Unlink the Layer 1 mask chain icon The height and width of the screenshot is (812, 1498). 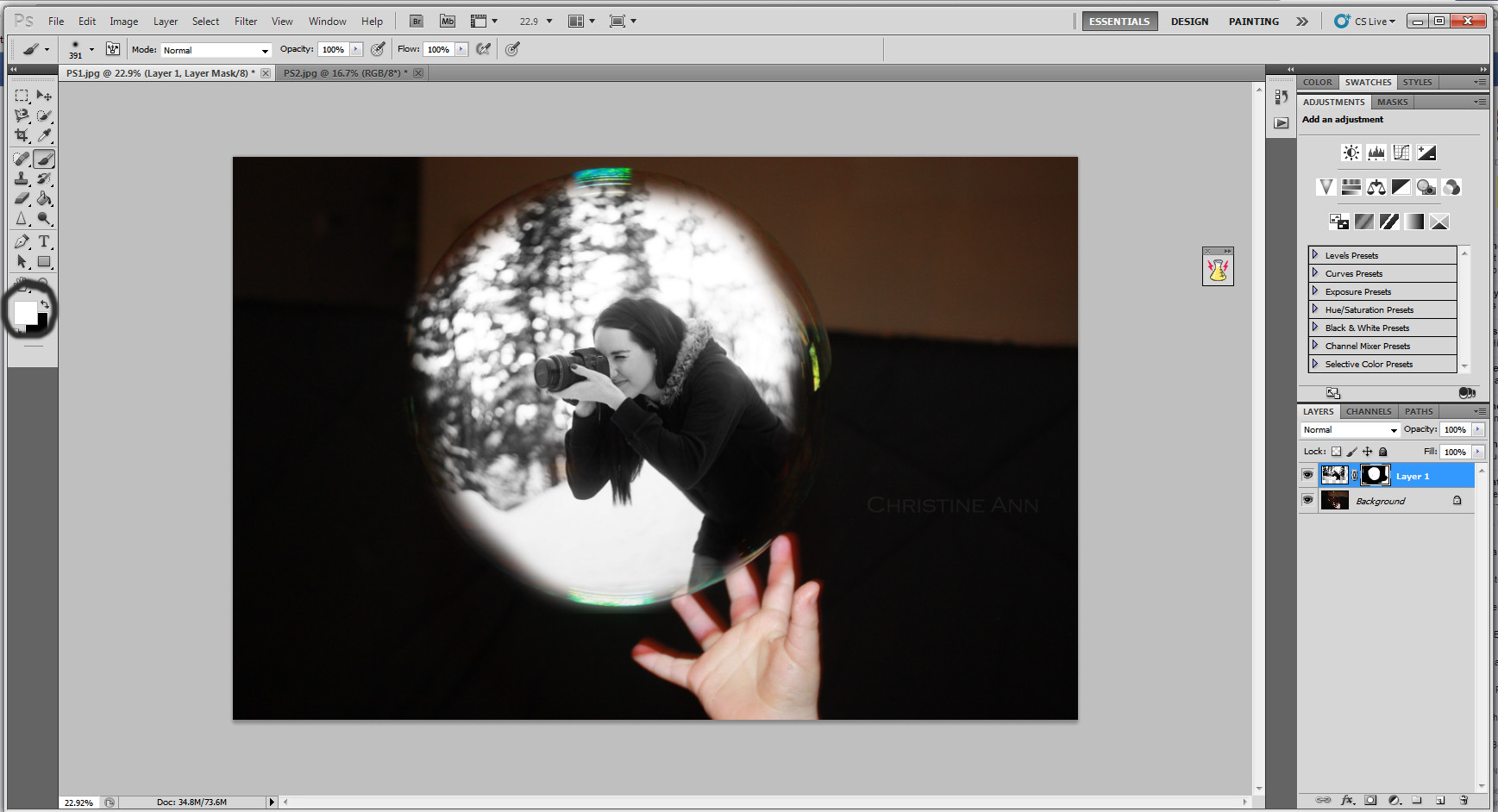pos(1355,475)
